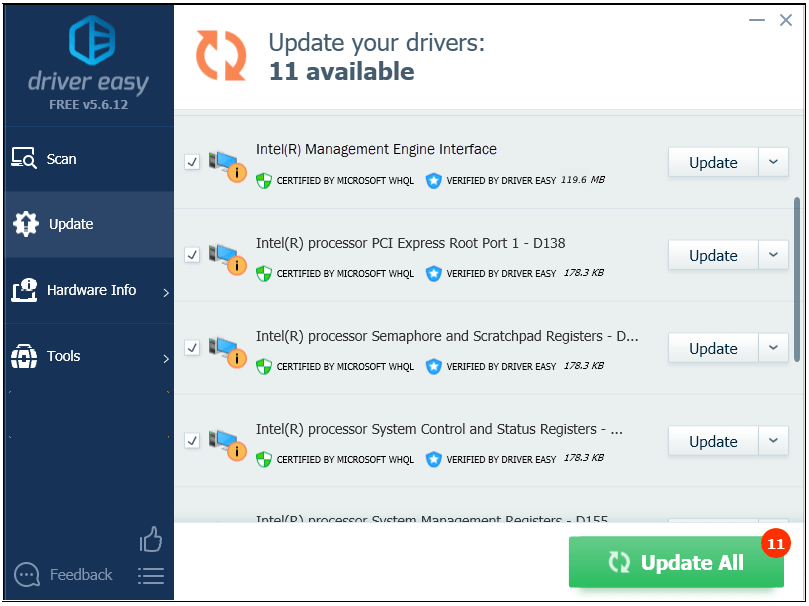Open the dropdown beside PCI Express Root Port Update
809x606 pixels.
click(772, 255)
